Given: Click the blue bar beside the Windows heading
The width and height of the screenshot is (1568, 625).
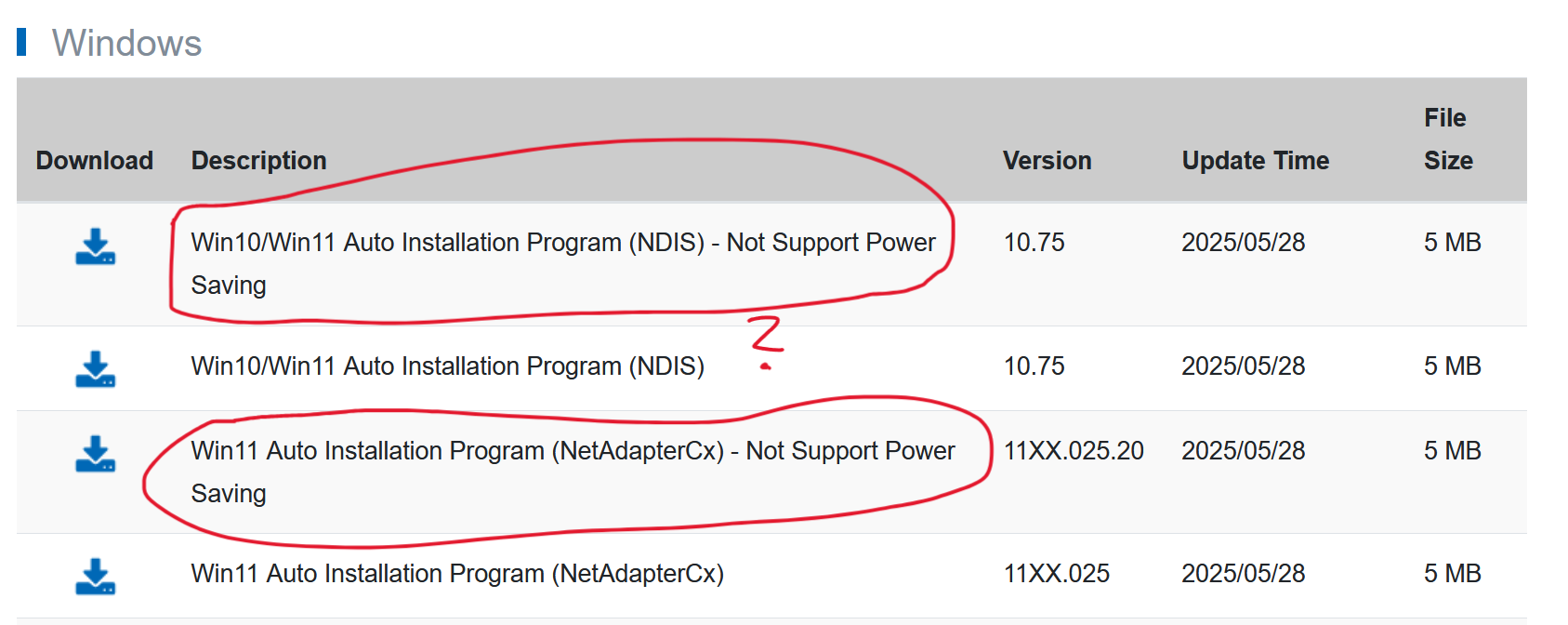Looking at the screenshot, I should pyautogui.click(x=21, y=42).
